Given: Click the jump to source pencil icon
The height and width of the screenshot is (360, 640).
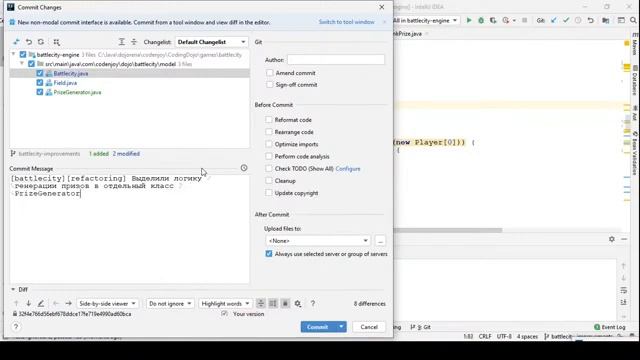Looking at the screenshot, I should (41, 303).
